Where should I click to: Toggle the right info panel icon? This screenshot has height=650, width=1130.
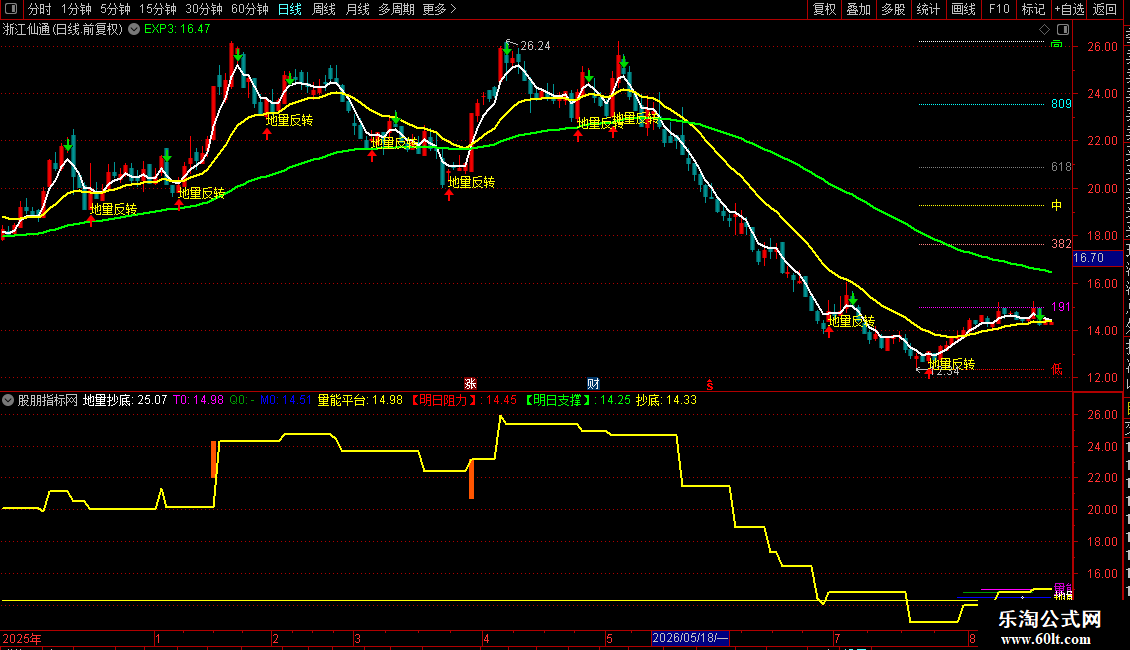[1063, 30]
